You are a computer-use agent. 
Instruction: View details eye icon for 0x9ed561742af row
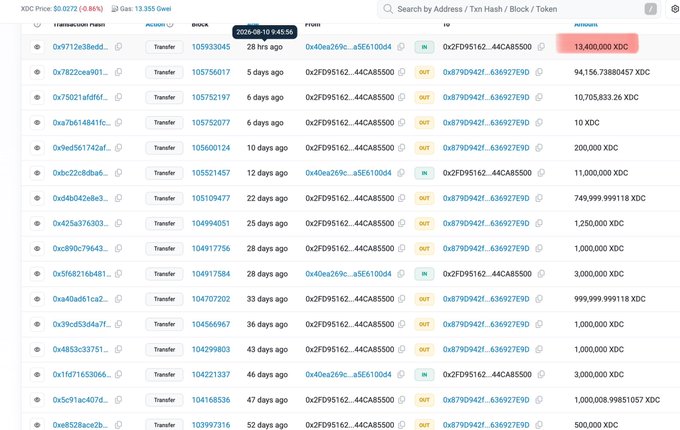(37, 148)
